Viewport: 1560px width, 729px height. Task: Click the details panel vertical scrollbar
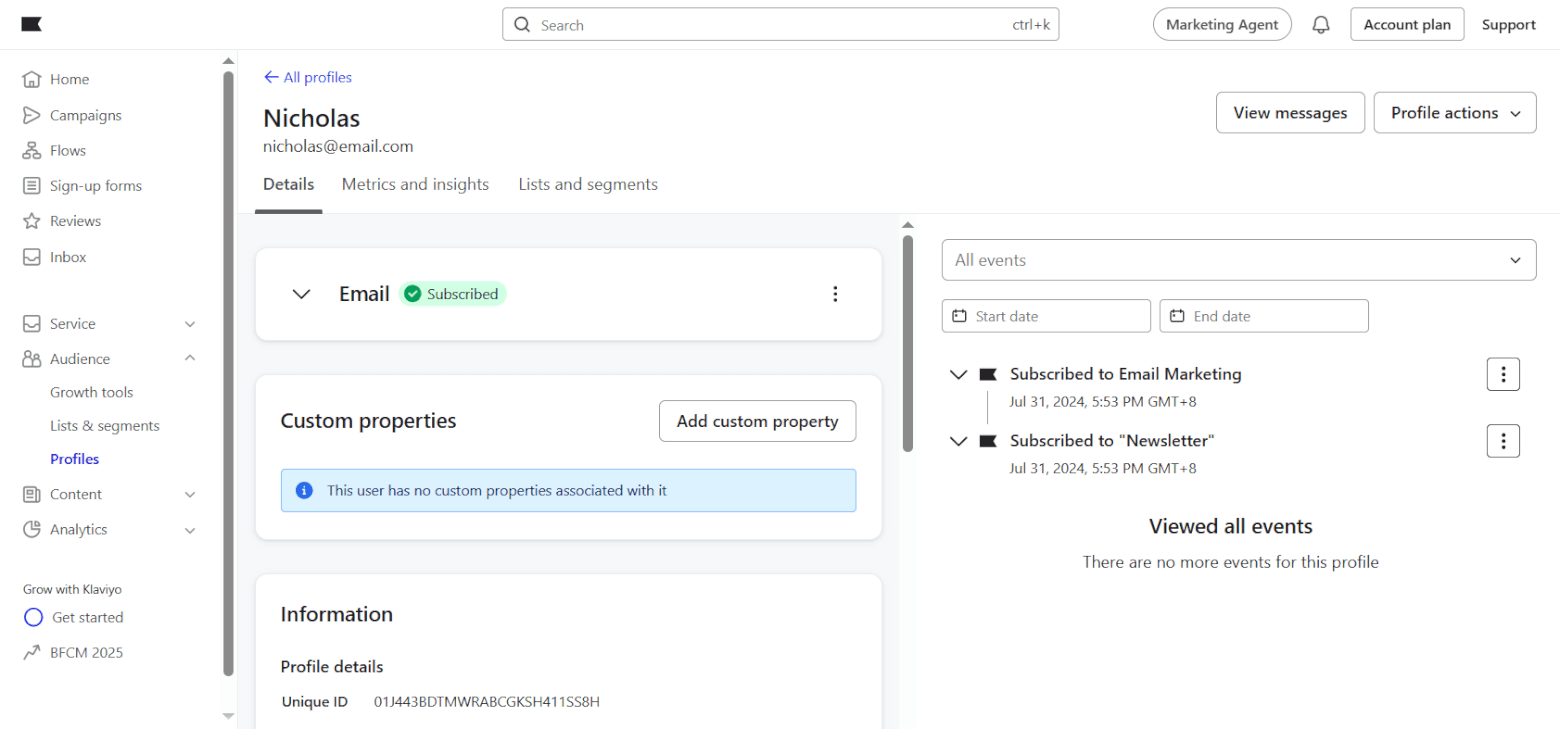point(908,340)
